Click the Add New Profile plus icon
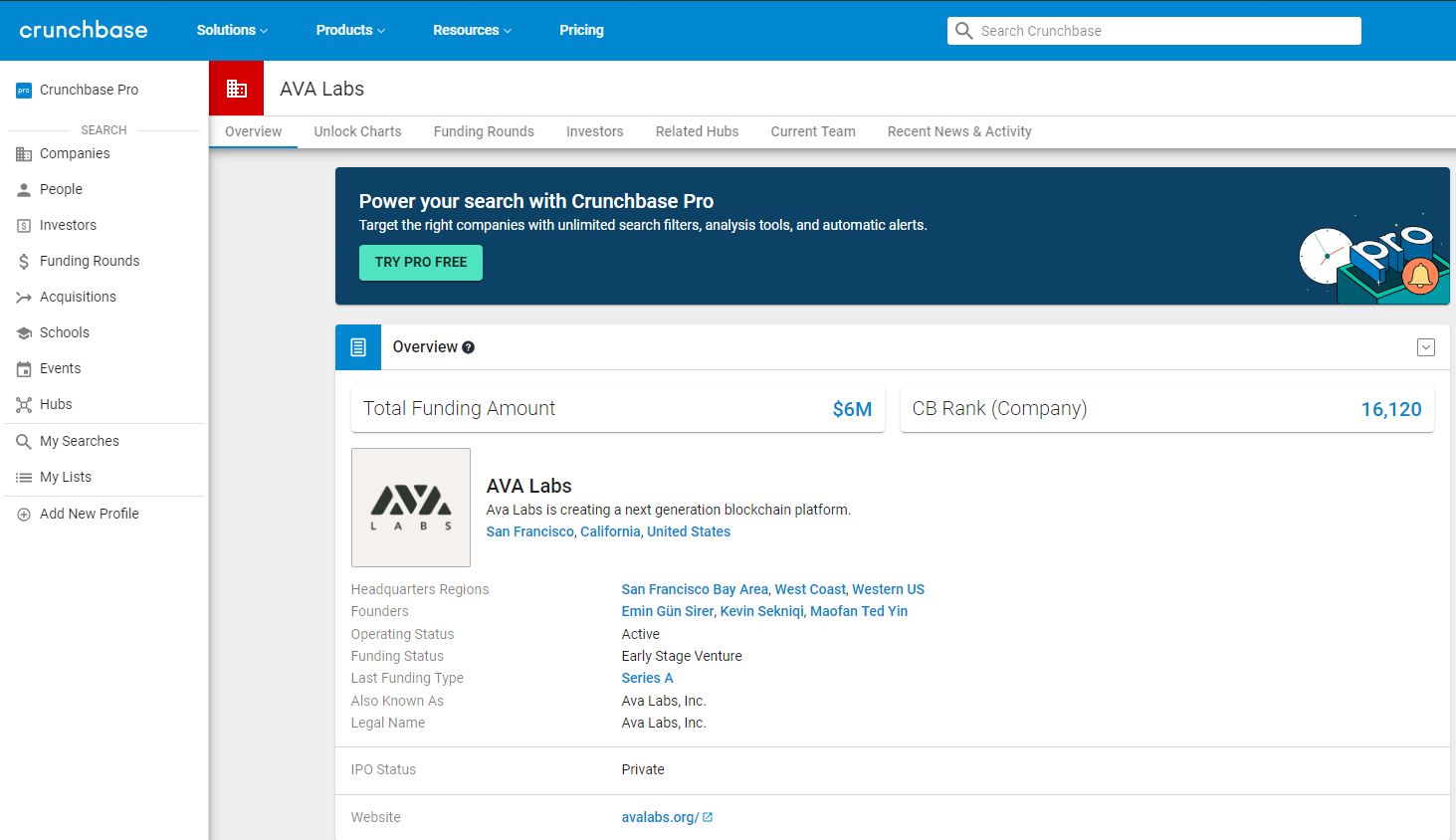 pos(24,515)
